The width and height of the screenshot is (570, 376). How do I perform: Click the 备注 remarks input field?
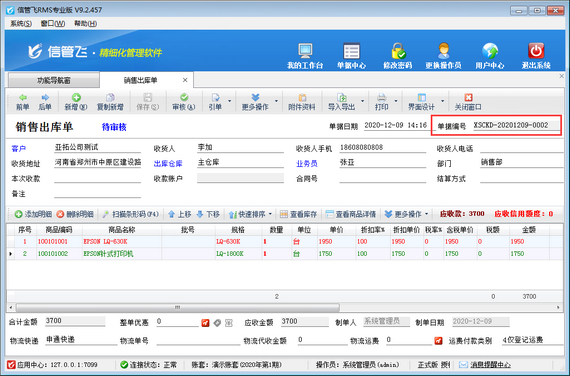tap(97, 193)
